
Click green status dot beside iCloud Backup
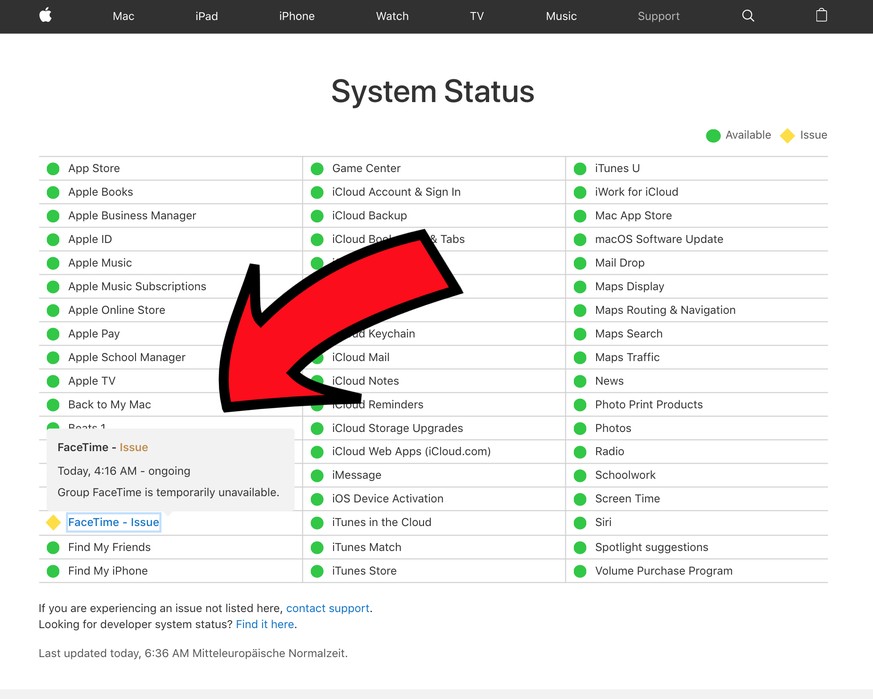[x=317, y=216]
